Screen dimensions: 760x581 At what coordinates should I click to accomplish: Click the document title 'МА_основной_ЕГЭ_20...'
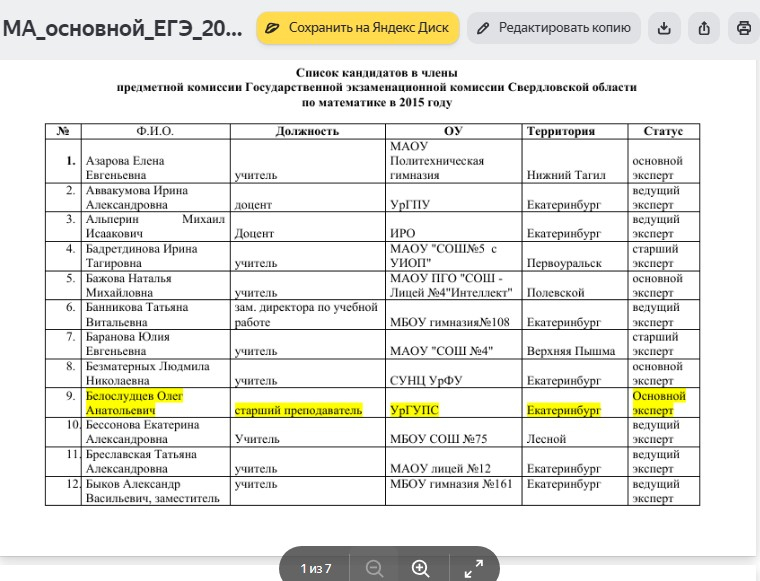123,29
